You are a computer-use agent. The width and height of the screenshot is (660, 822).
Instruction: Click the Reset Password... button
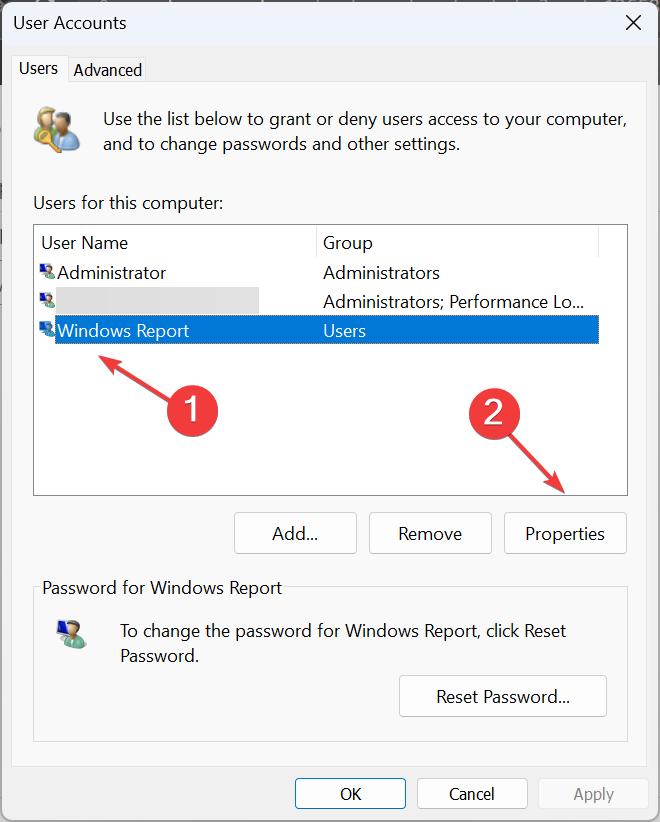503,696
